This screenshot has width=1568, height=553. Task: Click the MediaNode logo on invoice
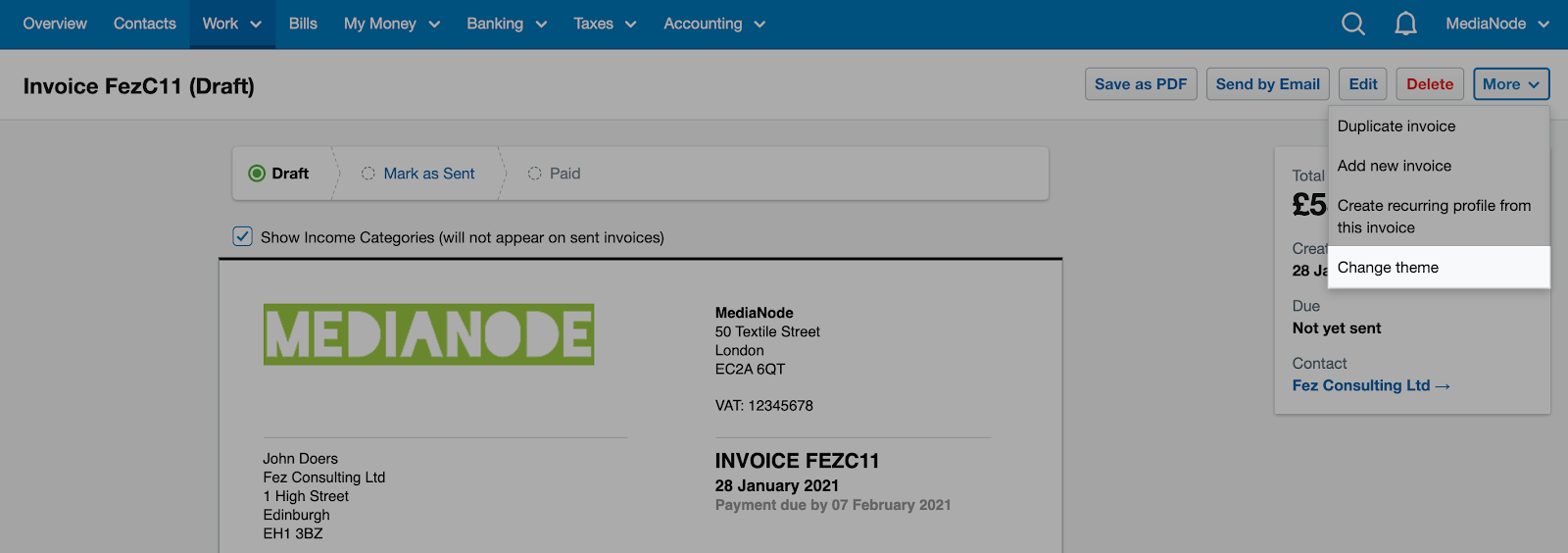[428, 334]
